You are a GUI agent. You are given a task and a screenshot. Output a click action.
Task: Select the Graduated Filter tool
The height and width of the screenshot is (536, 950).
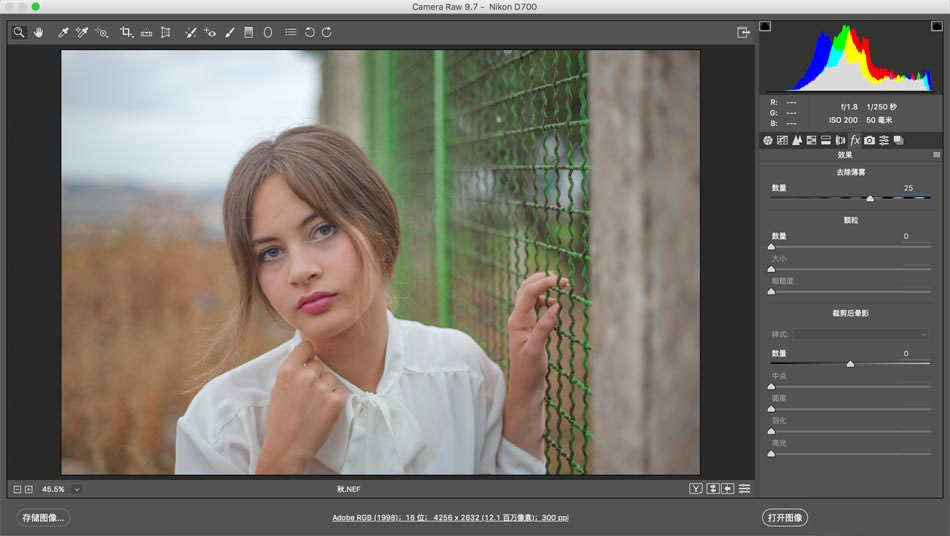249,32
